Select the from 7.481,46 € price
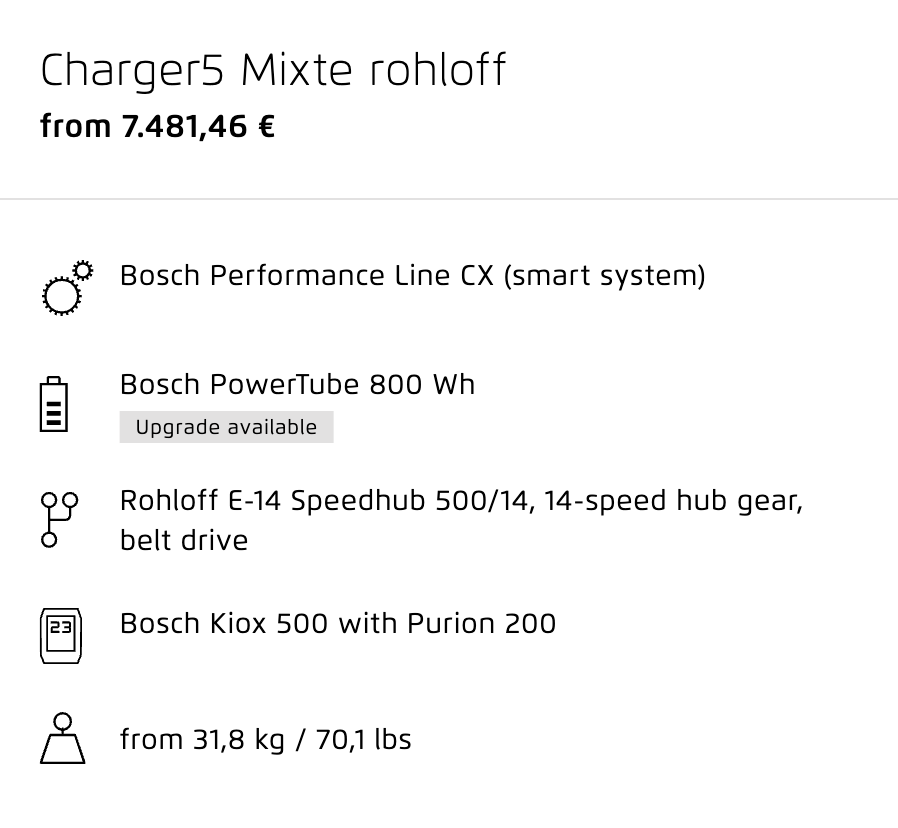Image resolution: width=898 pixels, height=828 pixels. coord(157,126)
